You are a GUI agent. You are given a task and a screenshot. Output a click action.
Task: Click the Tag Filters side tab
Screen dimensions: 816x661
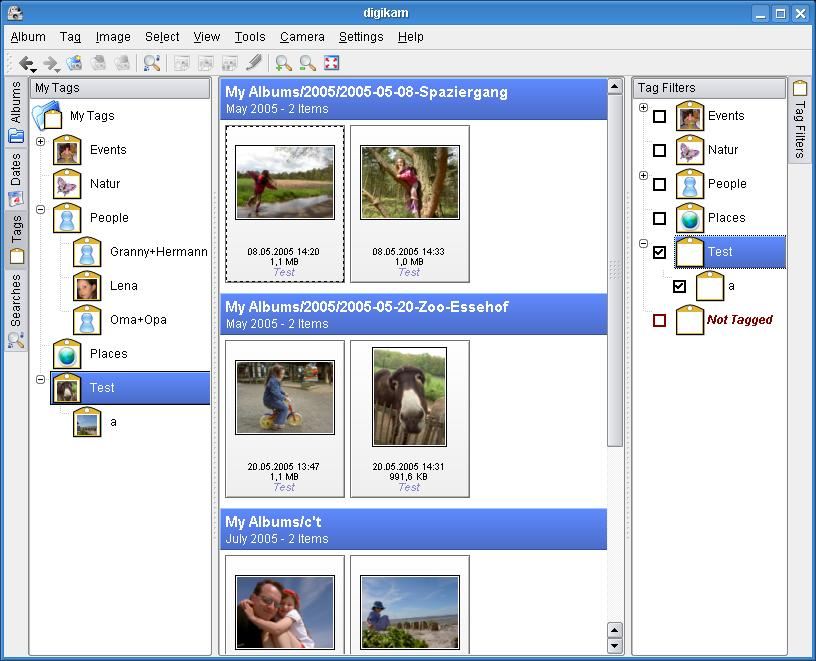[800, 120]
